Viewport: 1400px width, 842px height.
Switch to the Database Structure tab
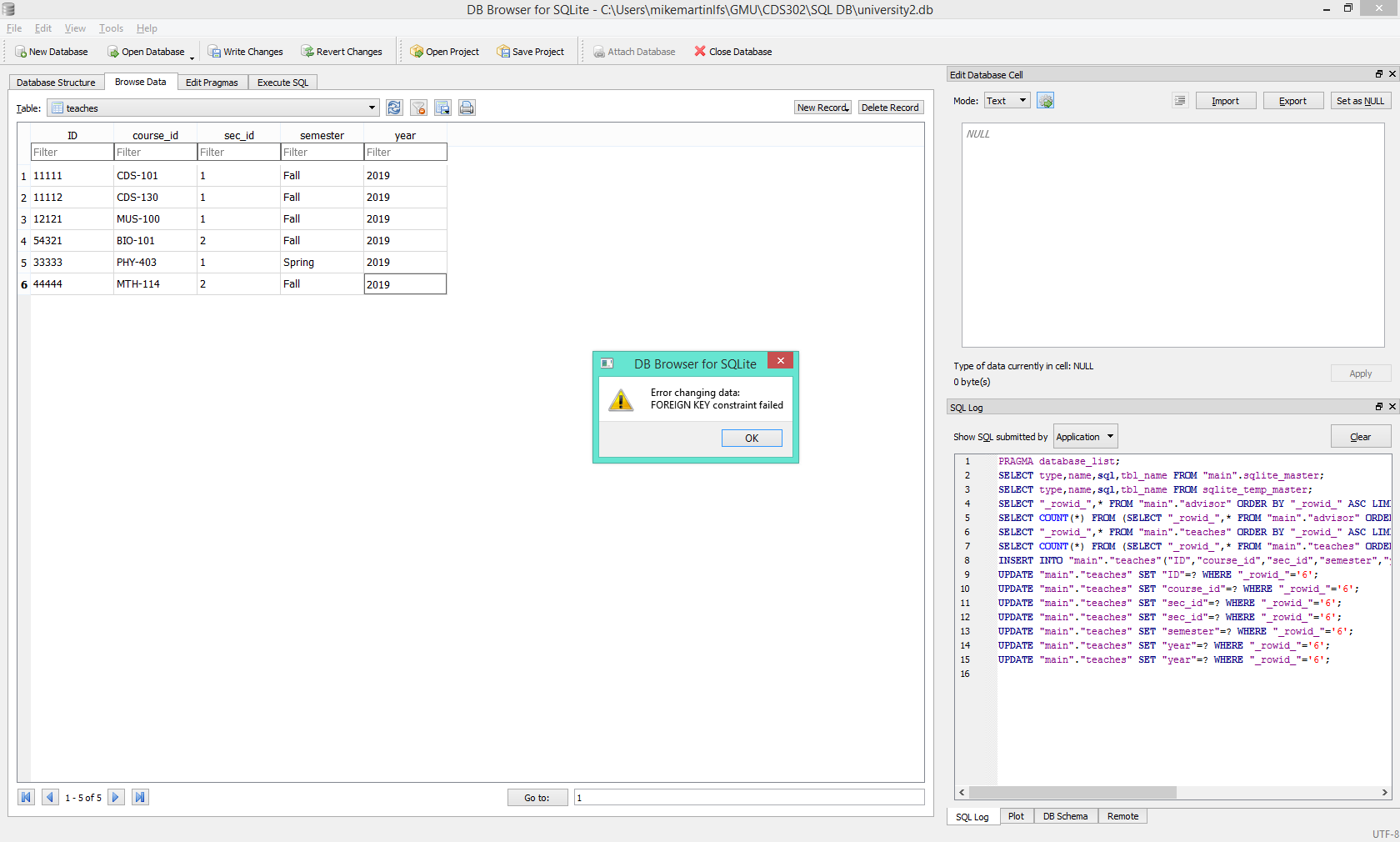click(x=56, y=83)
